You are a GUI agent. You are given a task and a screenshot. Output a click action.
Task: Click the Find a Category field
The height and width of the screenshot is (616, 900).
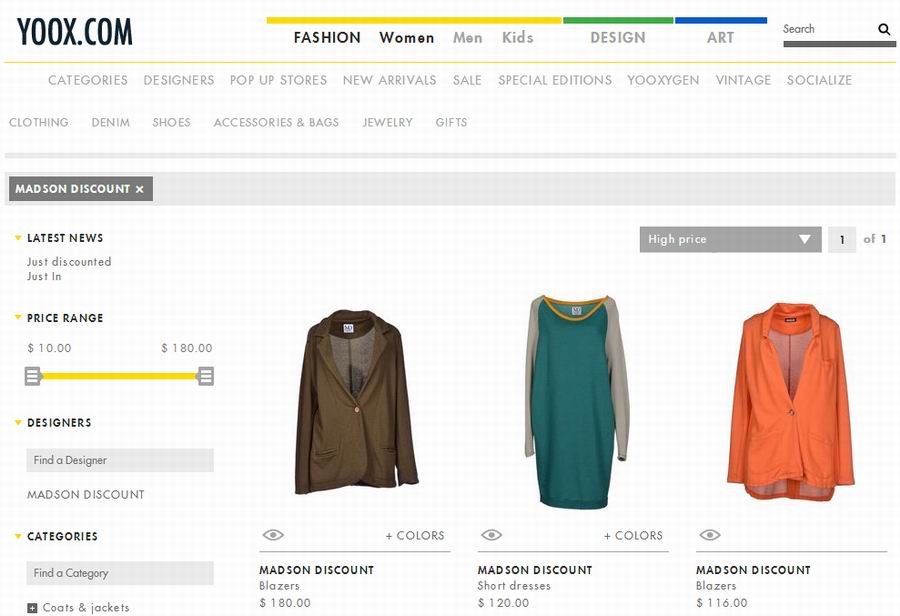[x=120, y=573]
